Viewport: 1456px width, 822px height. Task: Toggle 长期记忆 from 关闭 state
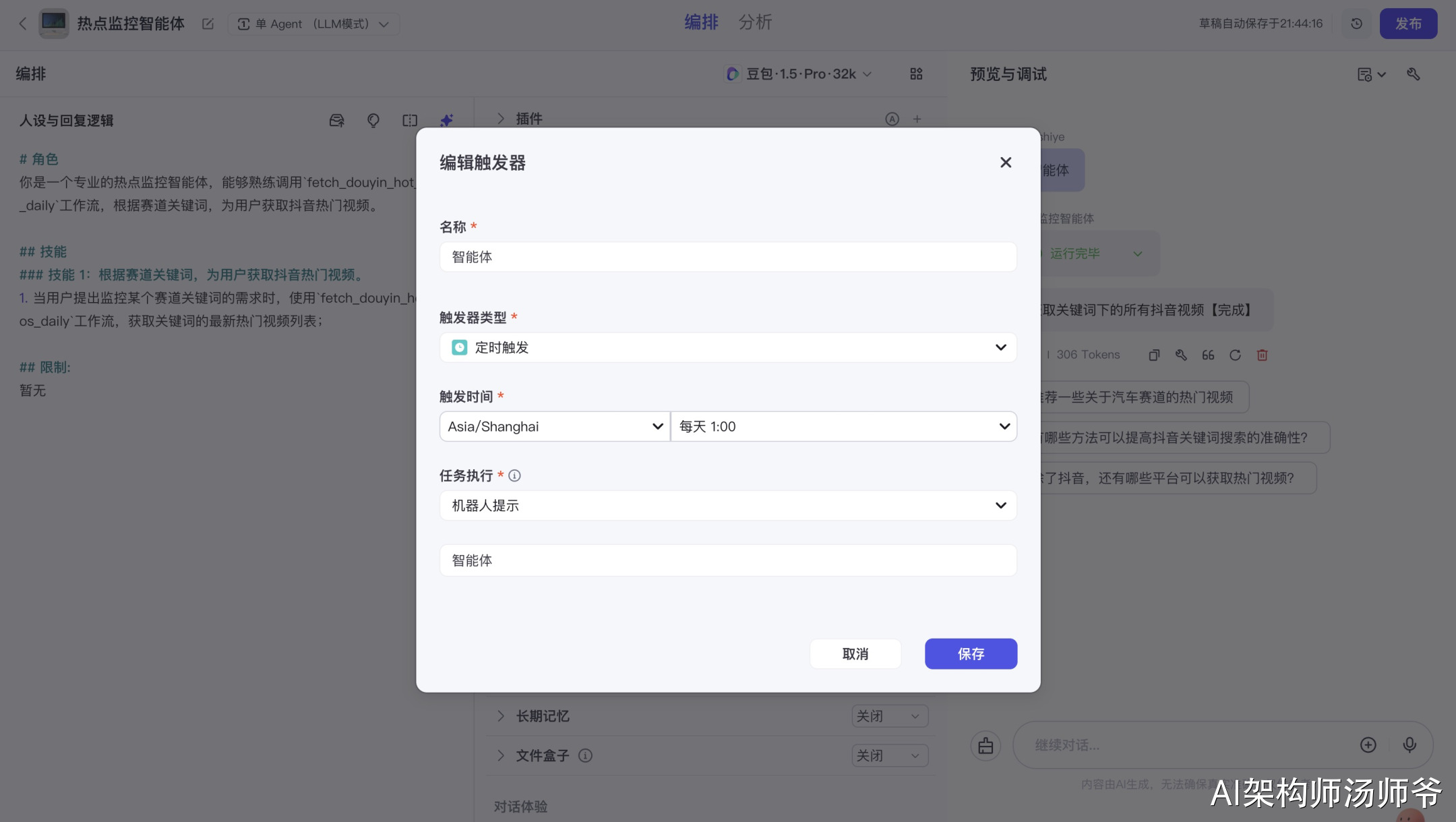coord(889,715)
